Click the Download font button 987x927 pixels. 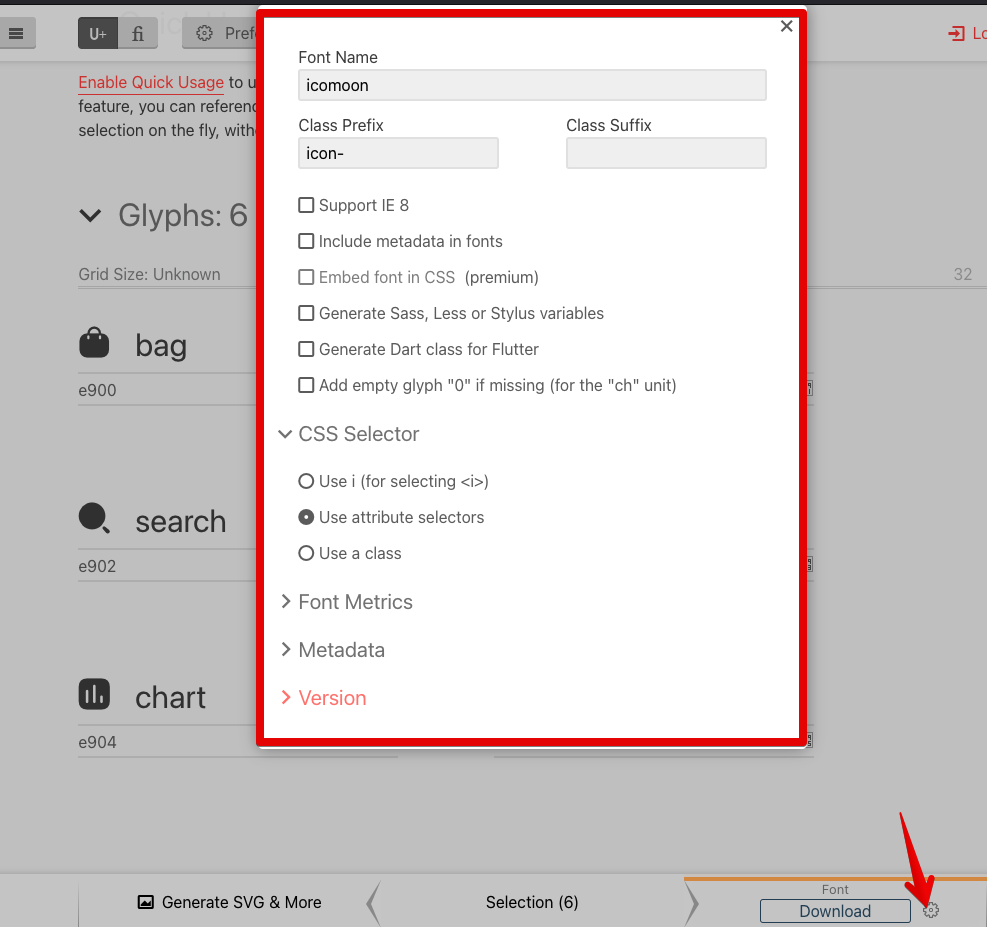(835, 911)
